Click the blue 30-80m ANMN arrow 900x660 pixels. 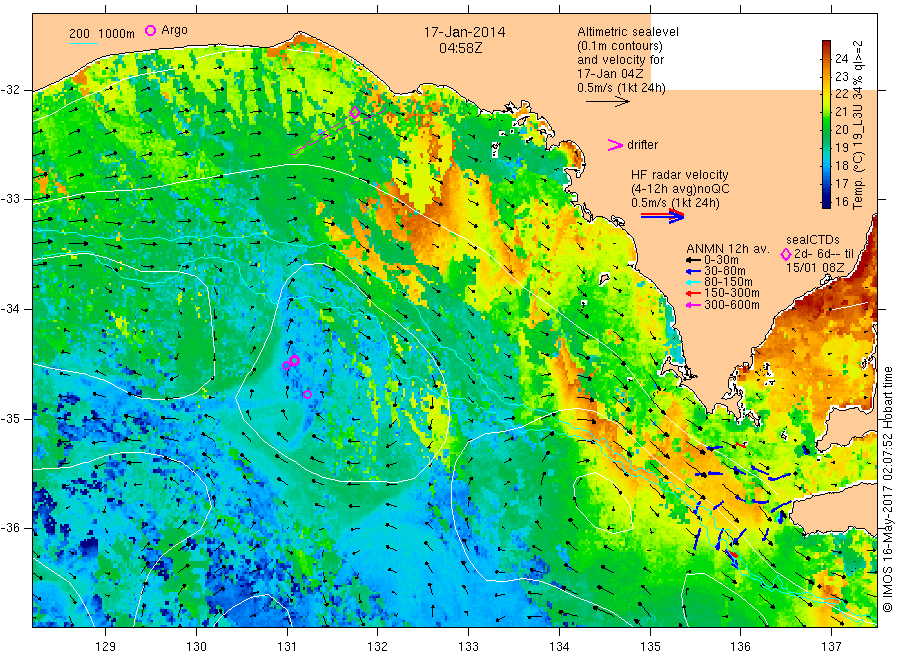pos(693,271)
